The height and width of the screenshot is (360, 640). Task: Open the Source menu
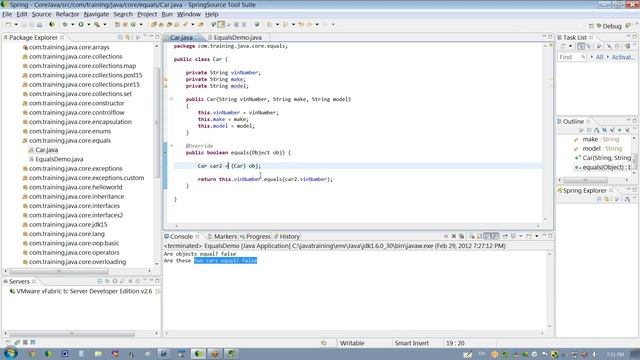pos(41,14)
